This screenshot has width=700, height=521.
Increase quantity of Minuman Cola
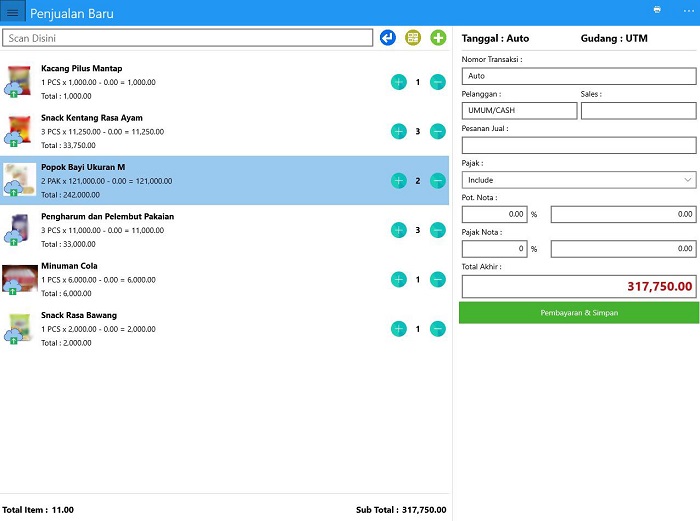(399, 280)
